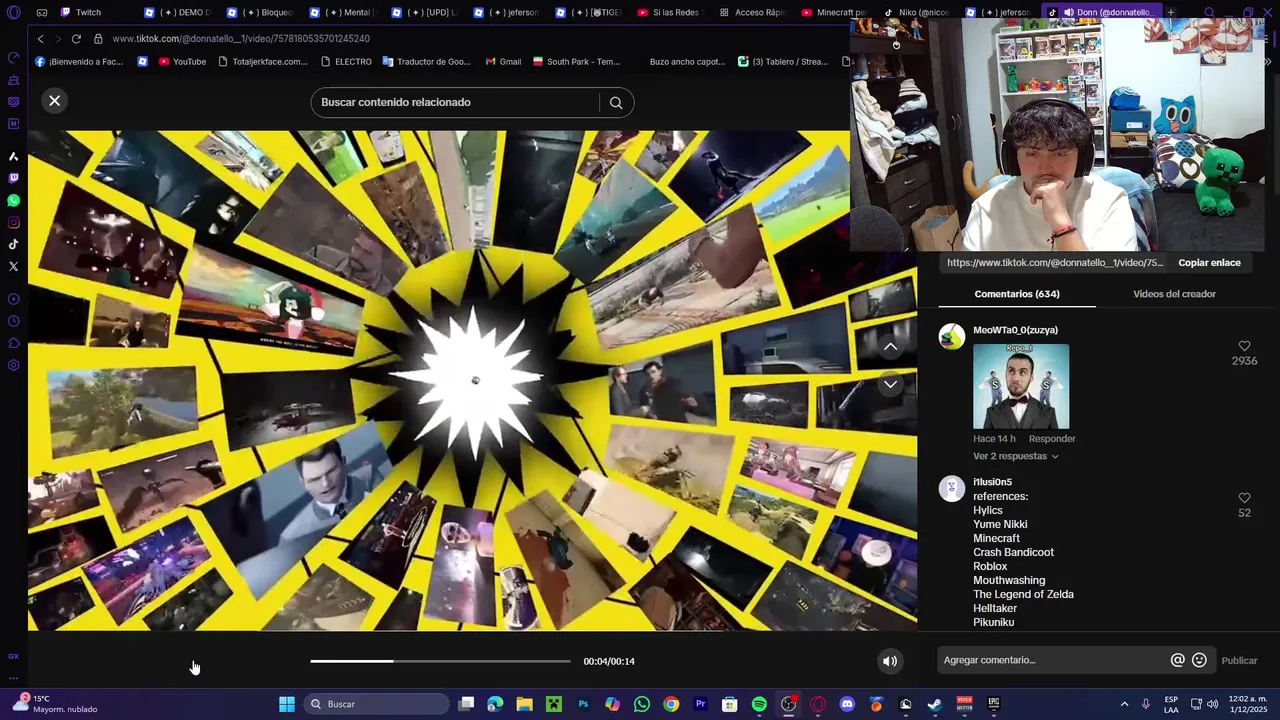This screenshot has width=1280, height=720.
Task: Mute the video with the speaker button
Action: 890,661
